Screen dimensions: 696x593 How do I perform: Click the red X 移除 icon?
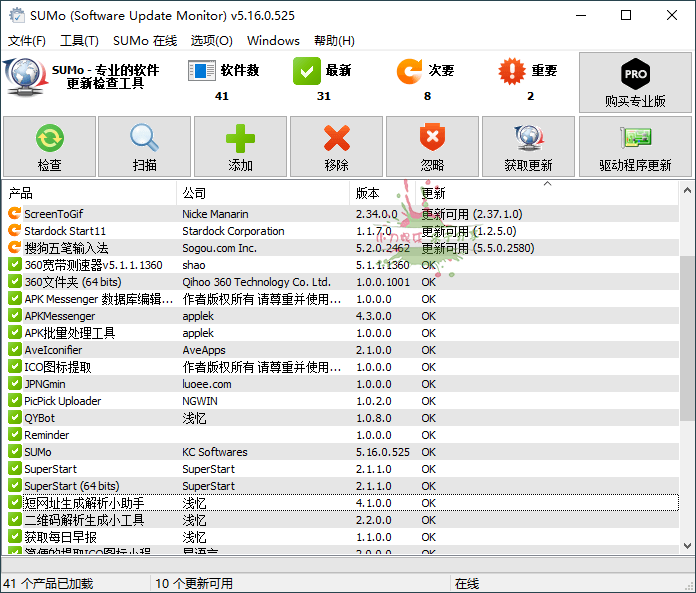(x=337, y=138)
